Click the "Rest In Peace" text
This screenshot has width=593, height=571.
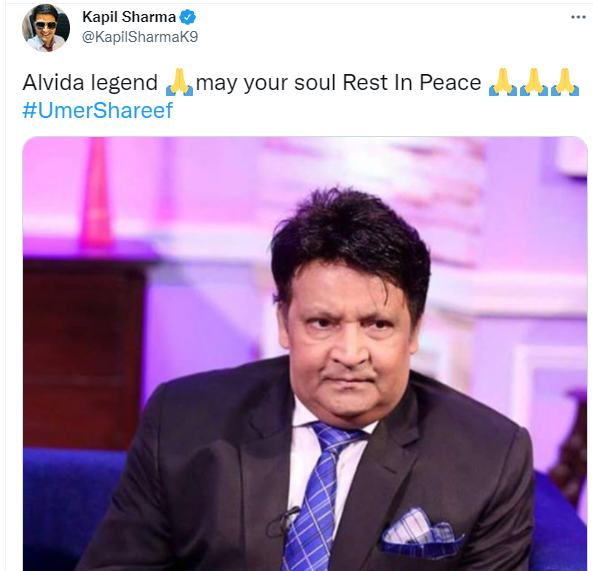[x=411, y=82]
